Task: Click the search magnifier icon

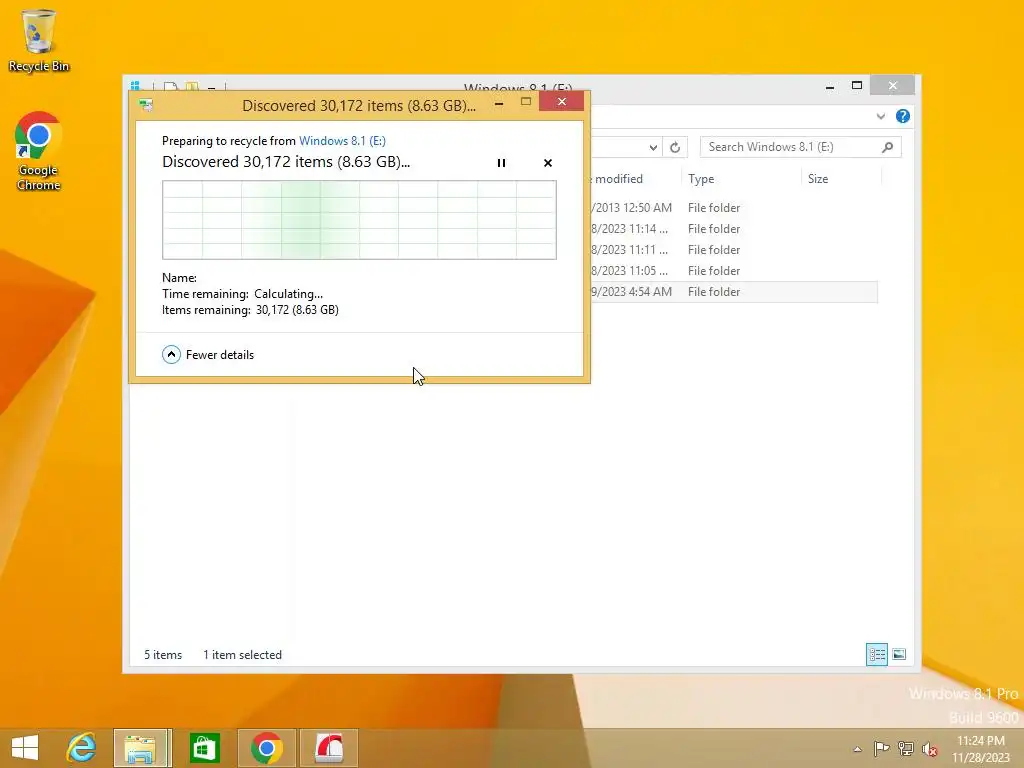Action: 888,147
